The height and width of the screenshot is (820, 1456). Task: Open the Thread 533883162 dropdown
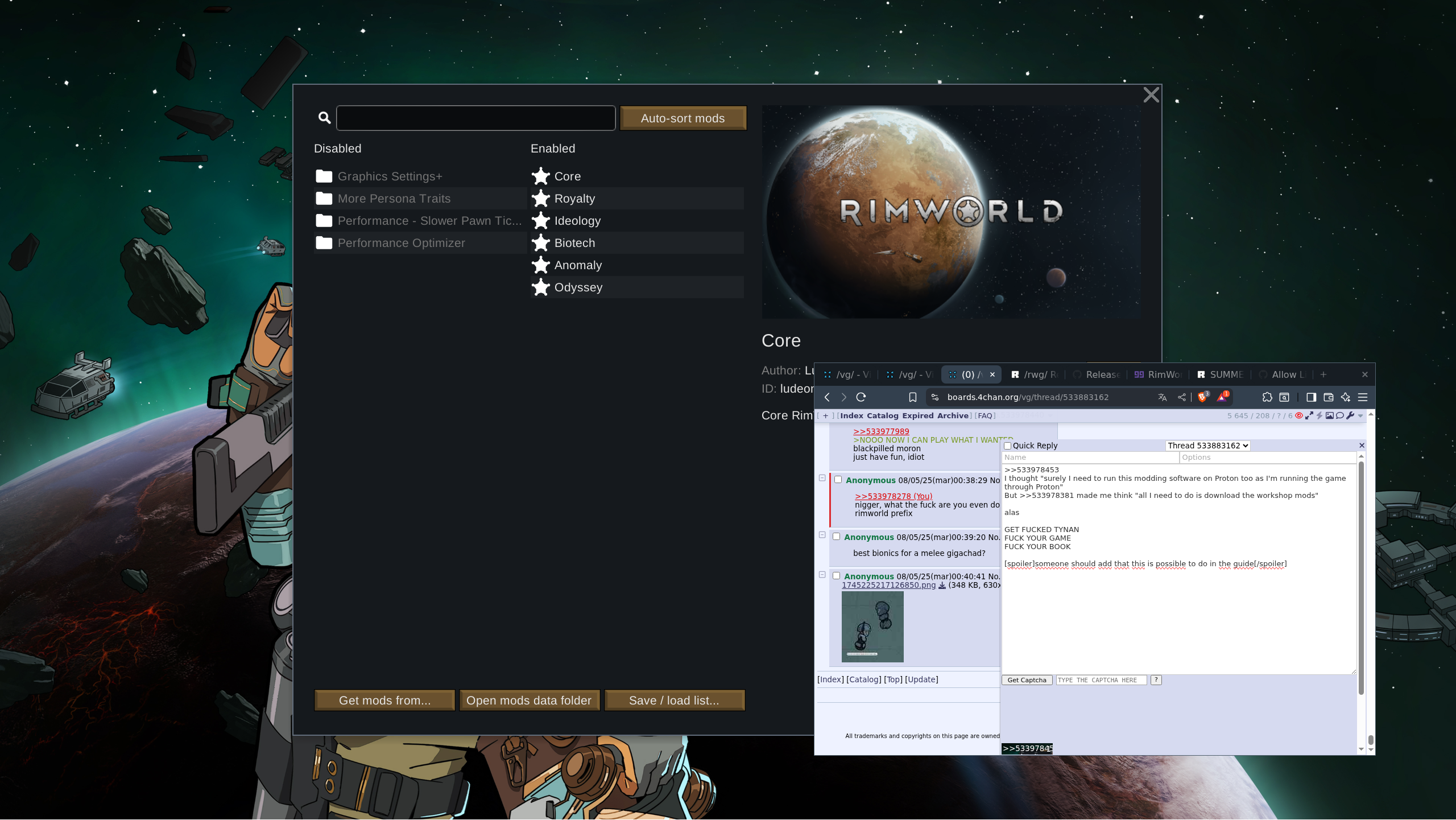[1207, 446]
